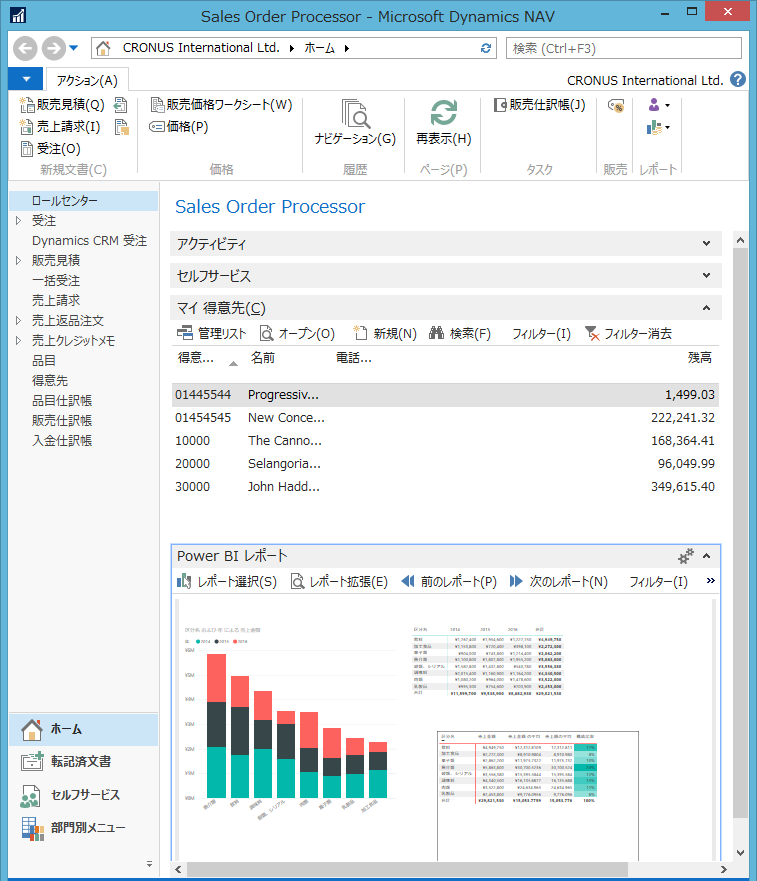This screenshot has height=881, width=757.
Task: Open 売上請求 in navigation pane
Action: [x=56, y=301]
